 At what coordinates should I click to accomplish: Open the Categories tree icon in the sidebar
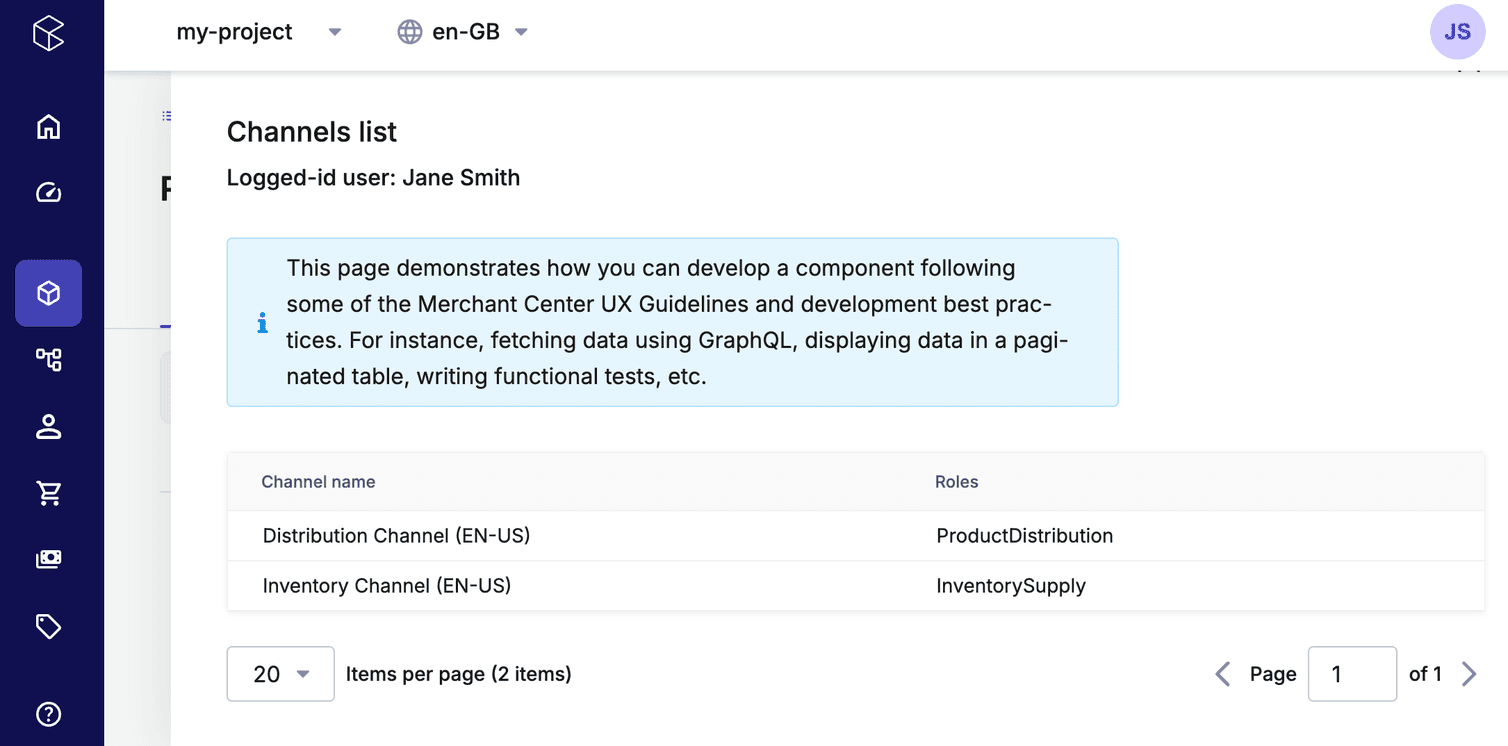click(x=48, y=360)
